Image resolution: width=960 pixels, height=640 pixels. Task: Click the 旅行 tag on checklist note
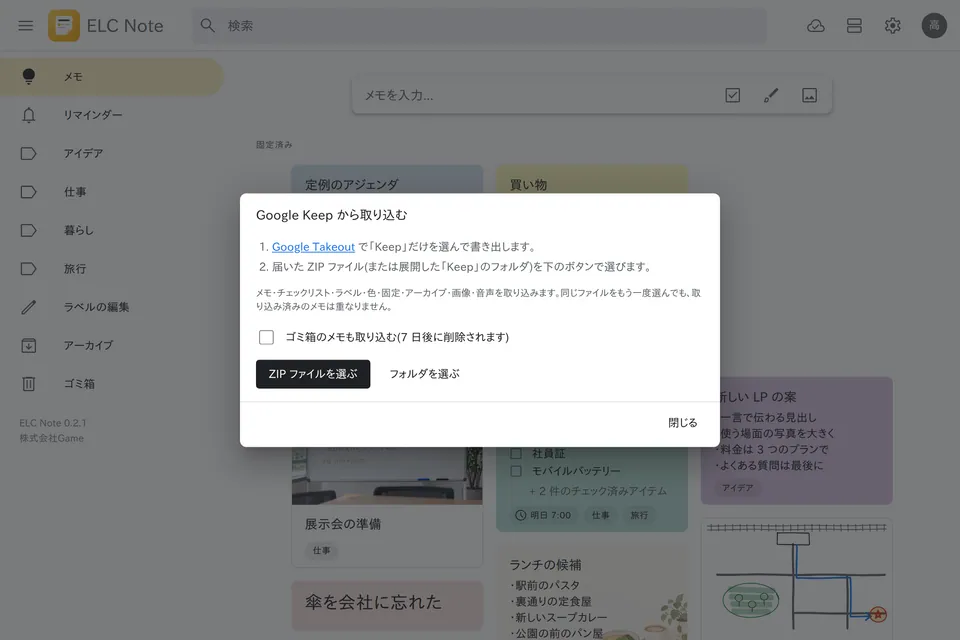(x=639, y=515)
